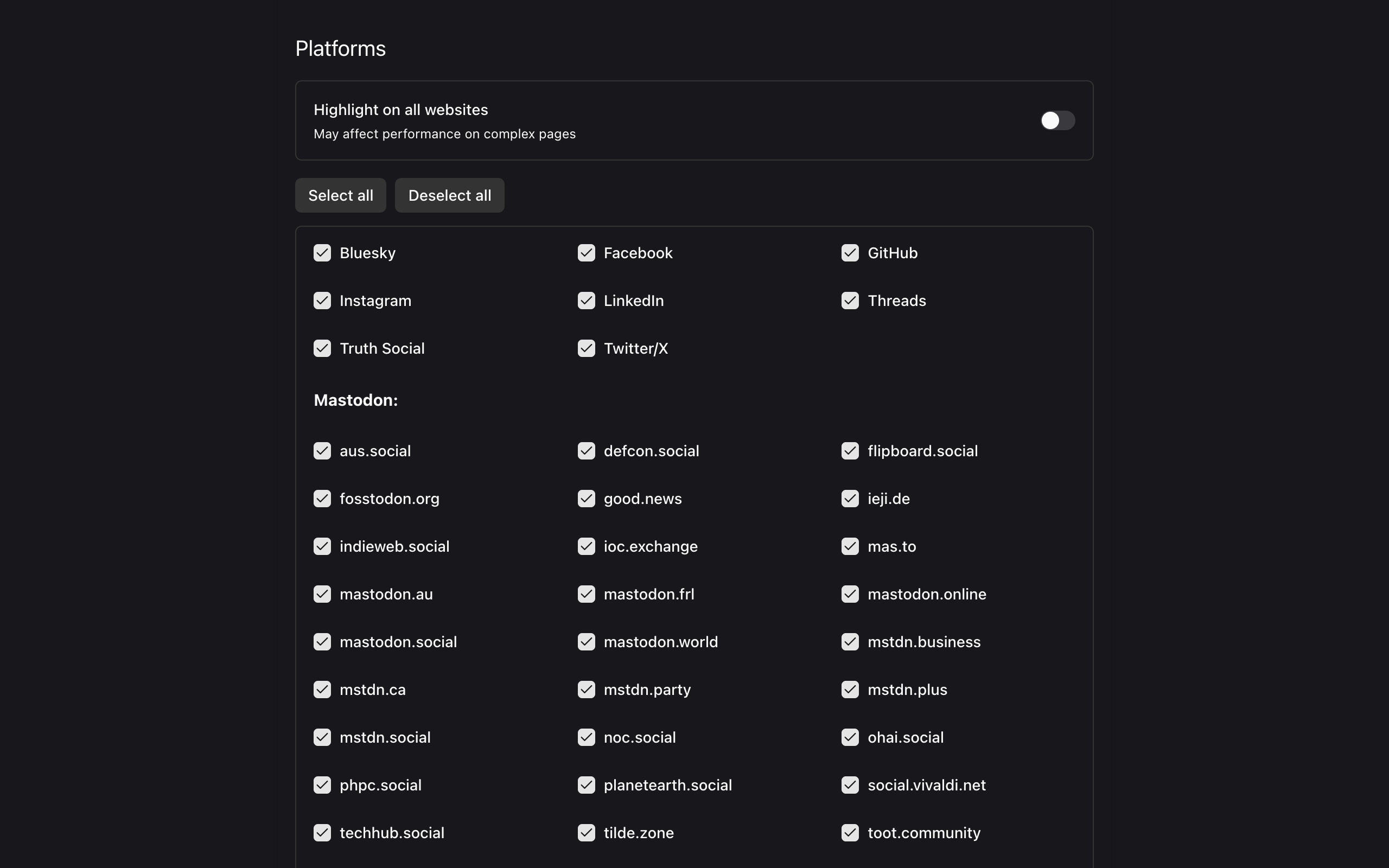Image resolution: width=1389 pixels, height=868 pixels.
Task: Toggle the ioc.exchange checkbox
Action: click(586, 546)
